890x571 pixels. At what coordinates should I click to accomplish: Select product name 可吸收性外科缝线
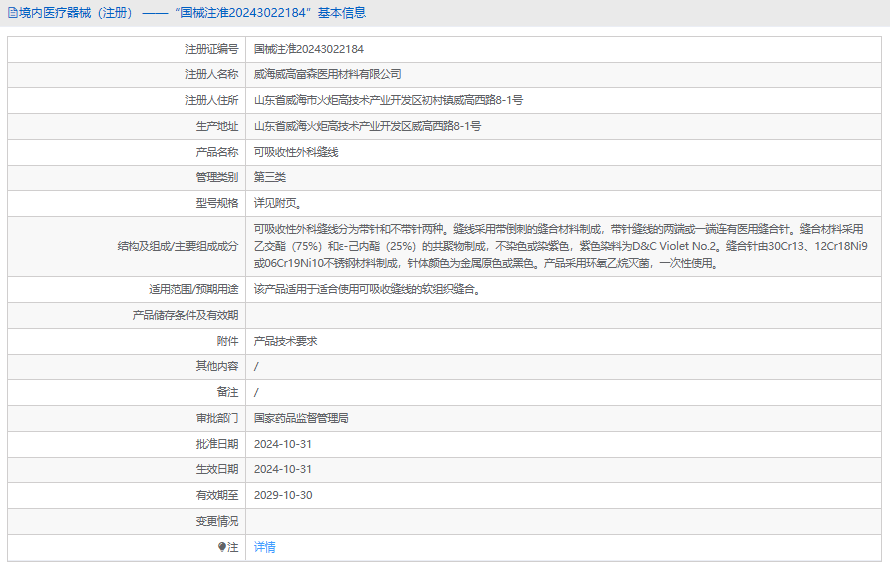[296, 152]
